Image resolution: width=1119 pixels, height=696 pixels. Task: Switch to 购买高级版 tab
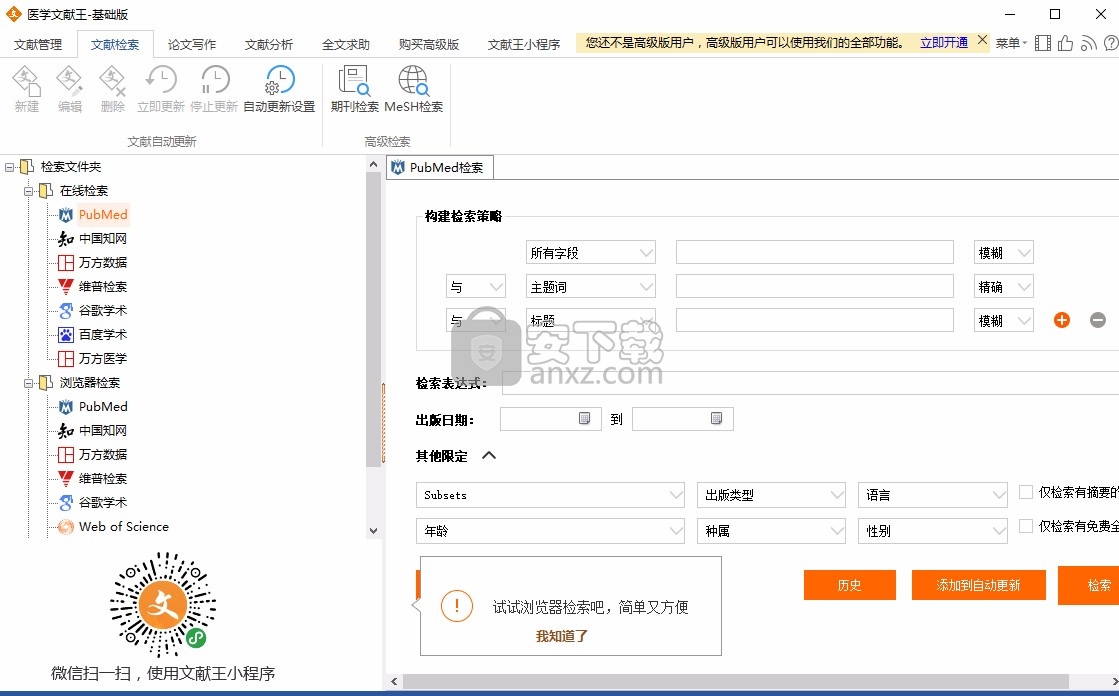click(x=429, y=44)
